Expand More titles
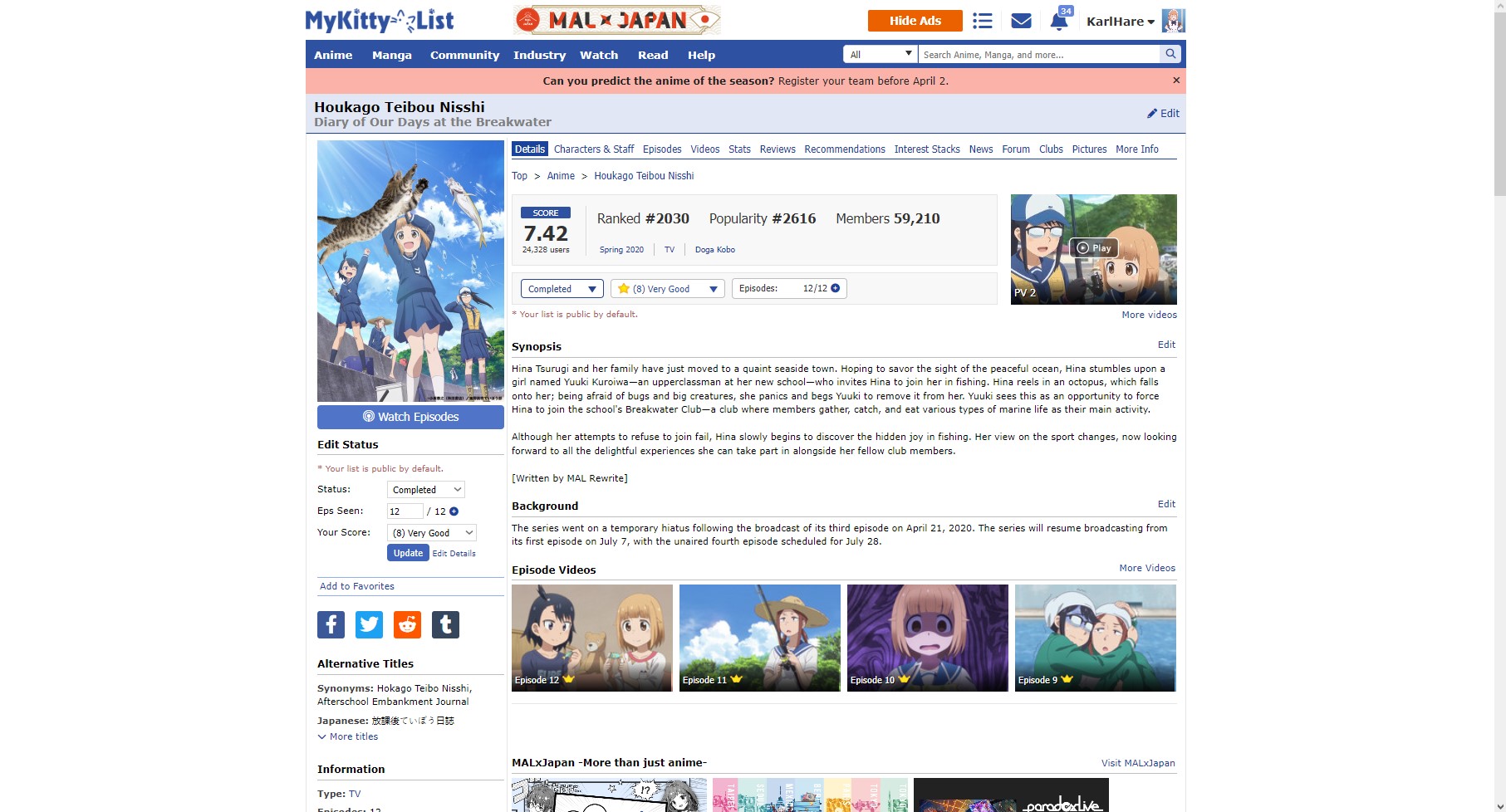The image size is (1506, 812). pyautogui.click(x=348, y=736)
